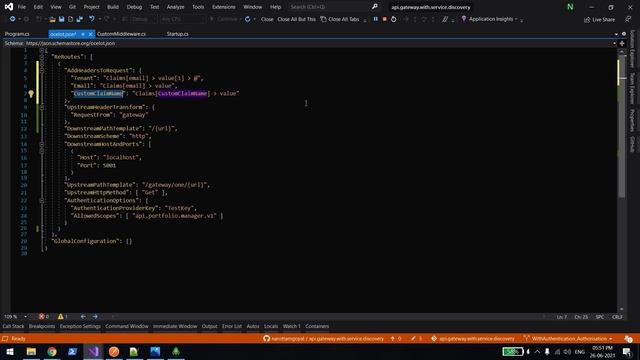Image resolution: width=640 pixels, height=360 pixels.
Task: Click the Restart debugging icon
Action: [393, 19]
